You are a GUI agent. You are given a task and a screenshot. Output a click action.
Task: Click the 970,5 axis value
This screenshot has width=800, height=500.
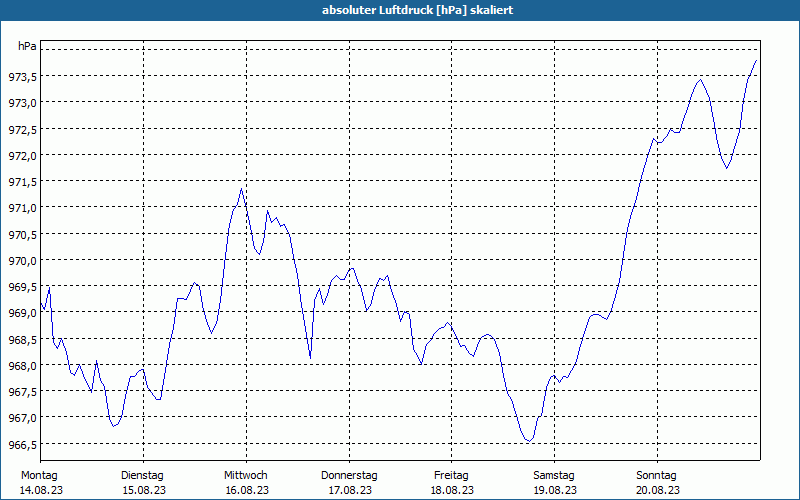click(x=22, y=235)
